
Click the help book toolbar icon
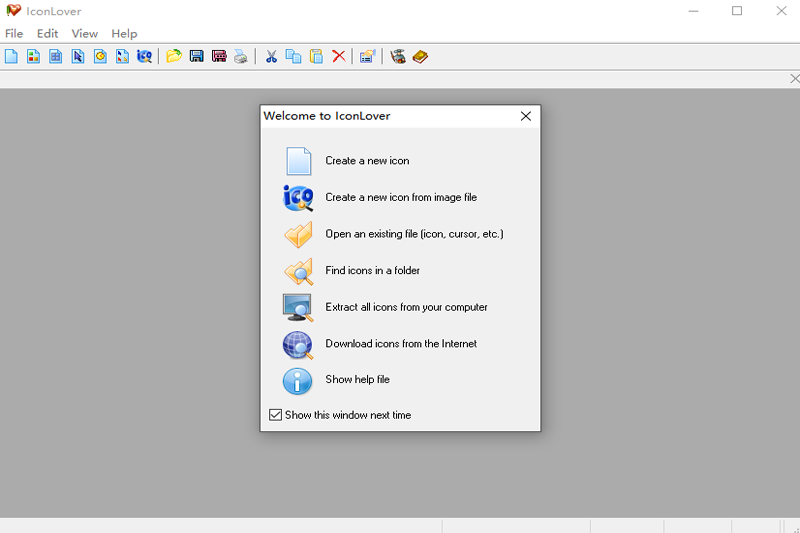420,57
